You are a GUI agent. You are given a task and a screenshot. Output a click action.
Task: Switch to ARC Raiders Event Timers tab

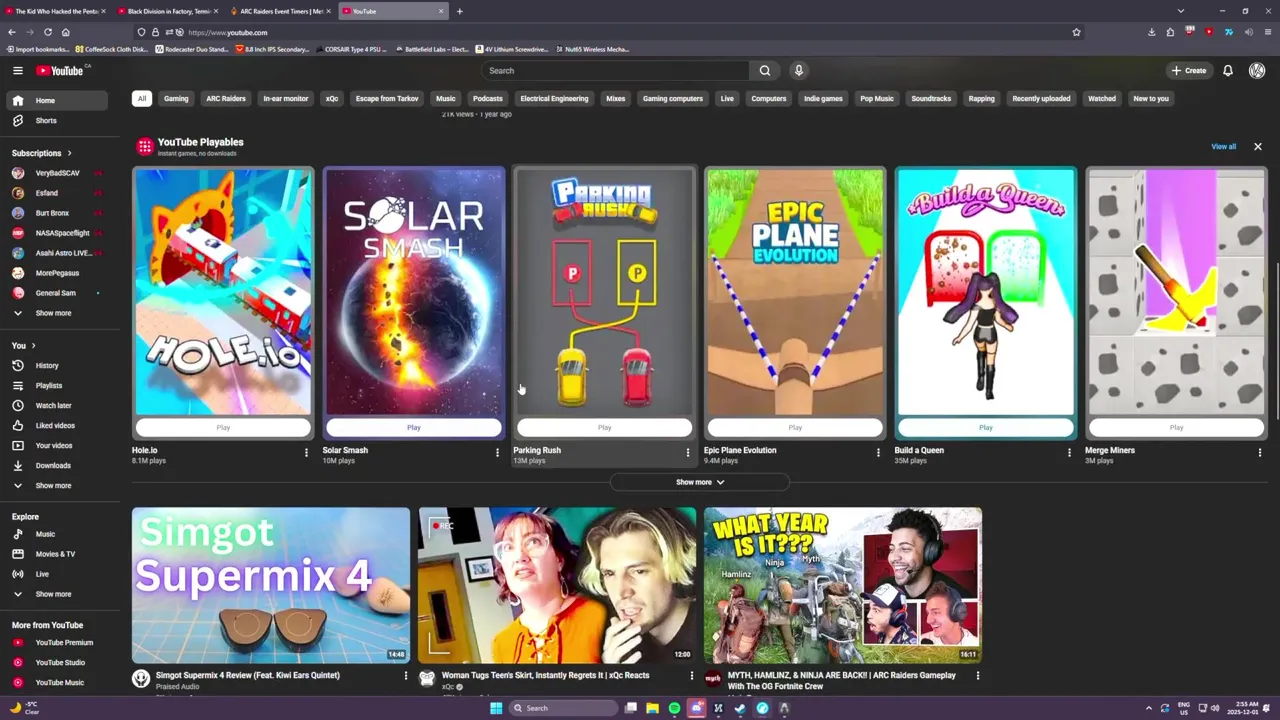click(x=280, y=11)
